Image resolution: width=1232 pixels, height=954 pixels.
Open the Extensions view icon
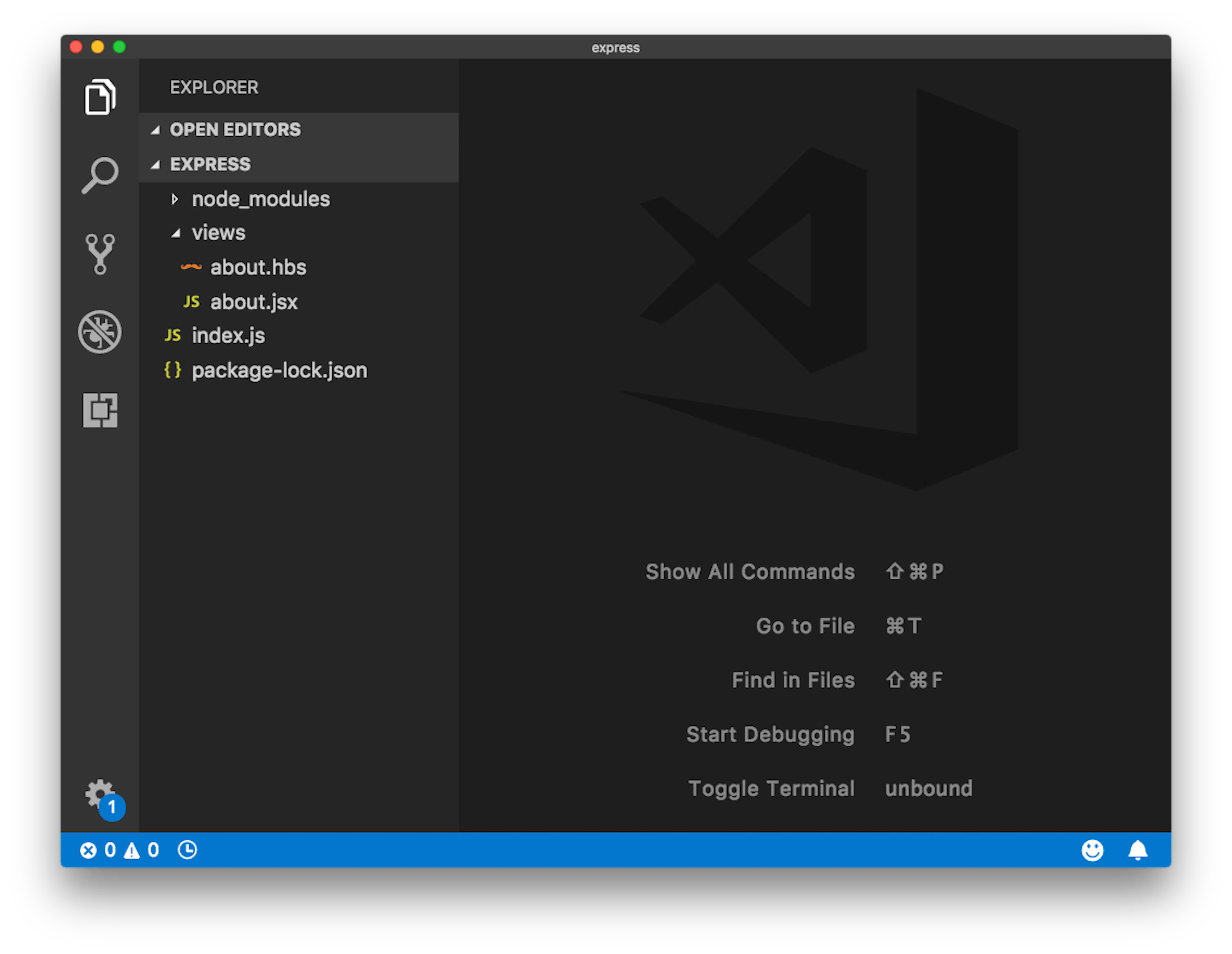pyautogui.click(x=100, y=410)
